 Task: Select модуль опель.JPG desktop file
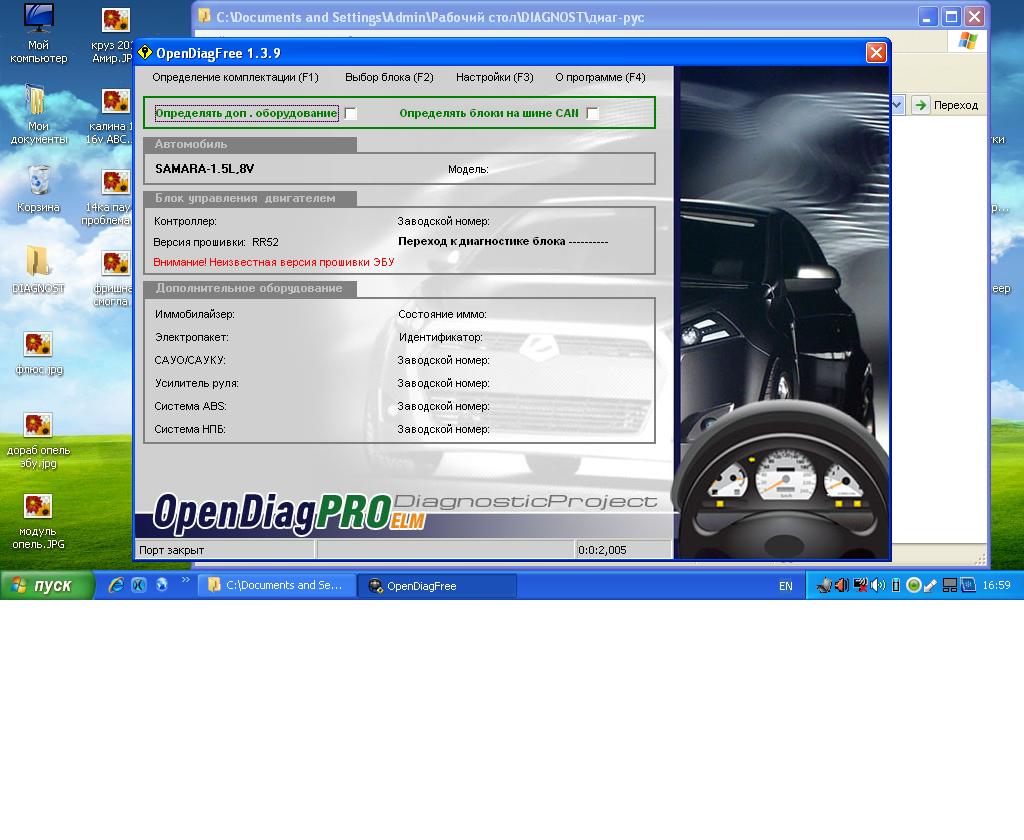39,521
